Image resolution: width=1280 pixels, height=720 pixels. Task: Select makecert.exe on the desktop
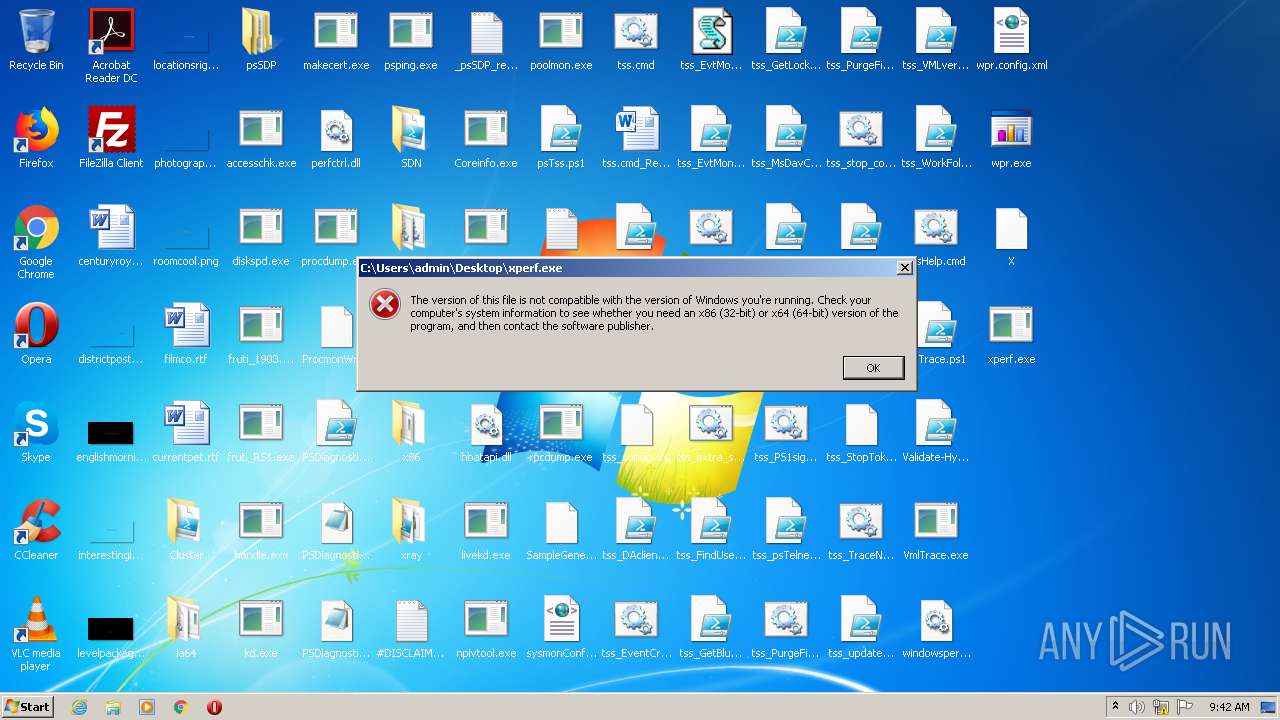tap(336, 40)
